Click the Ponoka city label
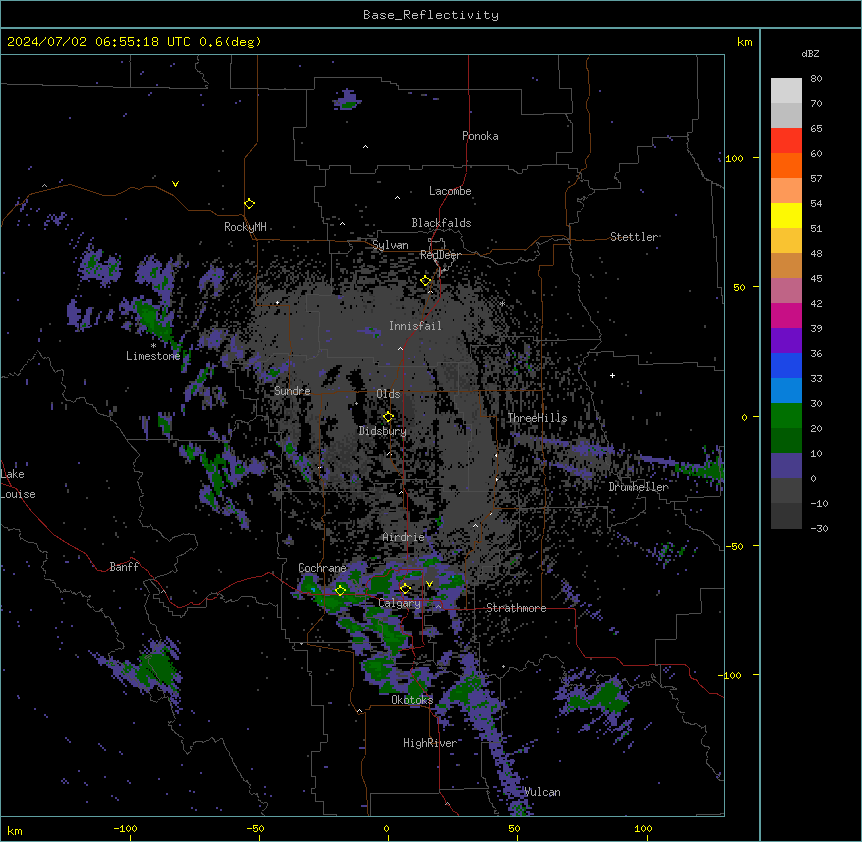The image size is (862, 842). coord(480,136)
